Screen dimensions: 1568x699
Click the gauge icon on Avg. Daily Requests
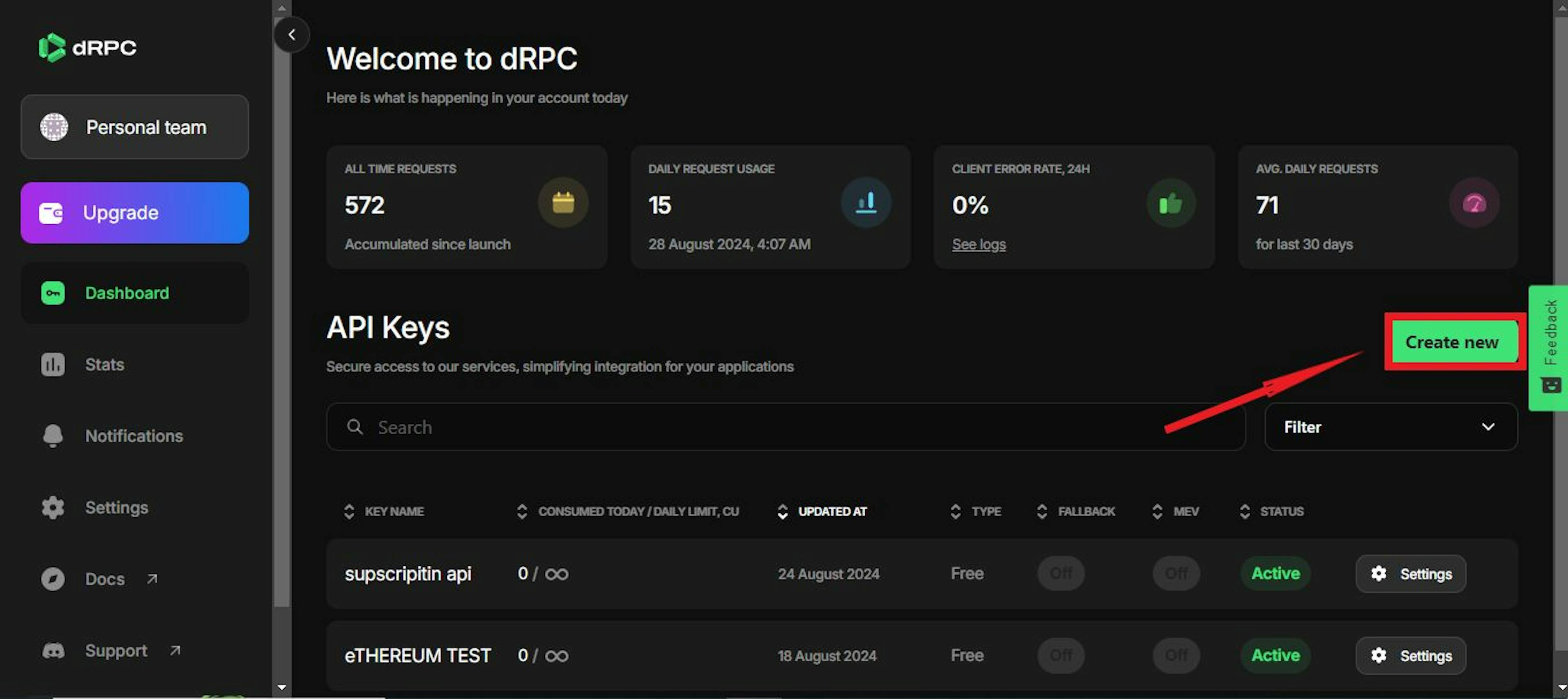1474,203
